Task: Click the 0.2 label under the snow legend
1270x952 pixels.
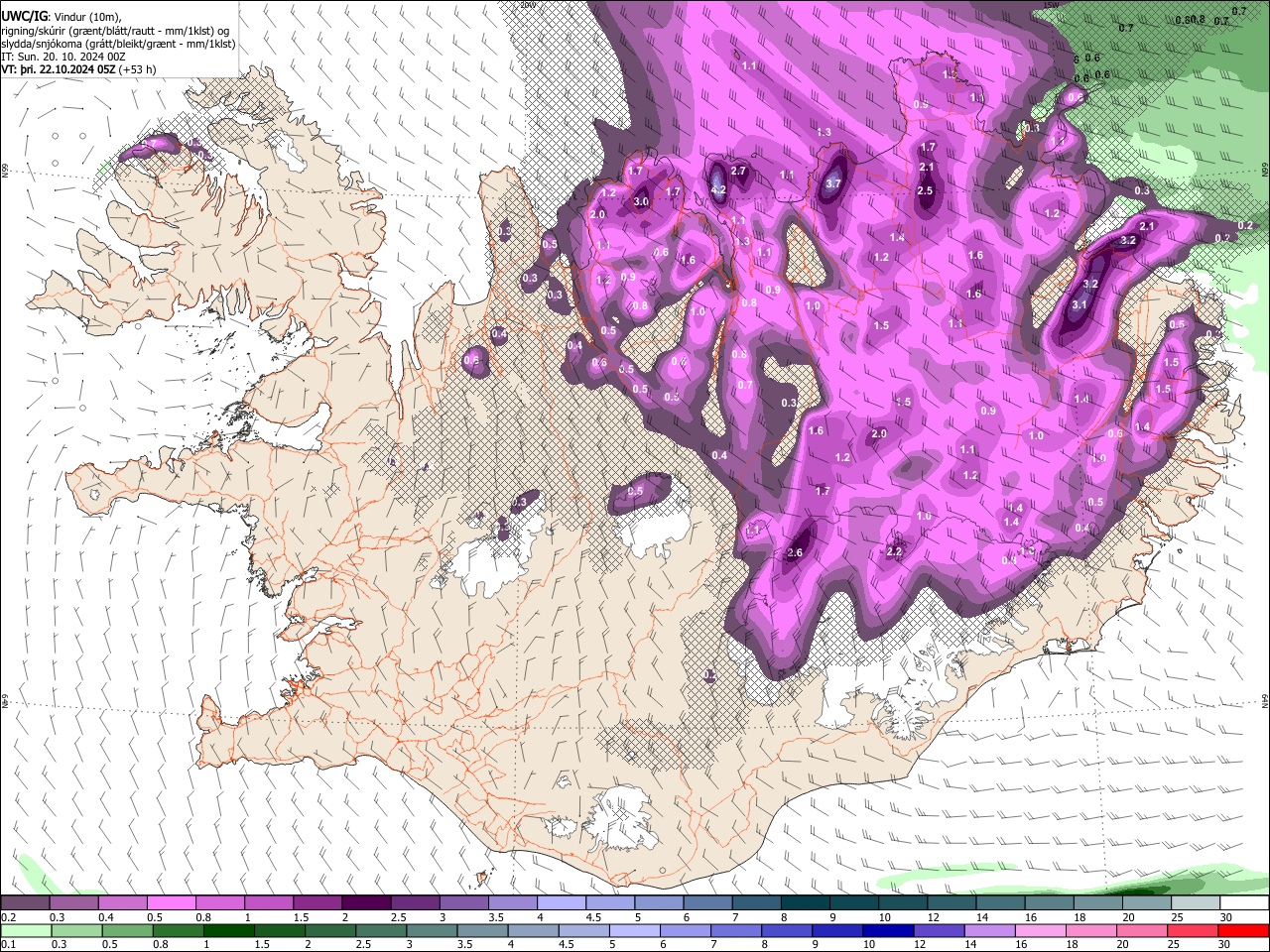Action: point(8,917)
